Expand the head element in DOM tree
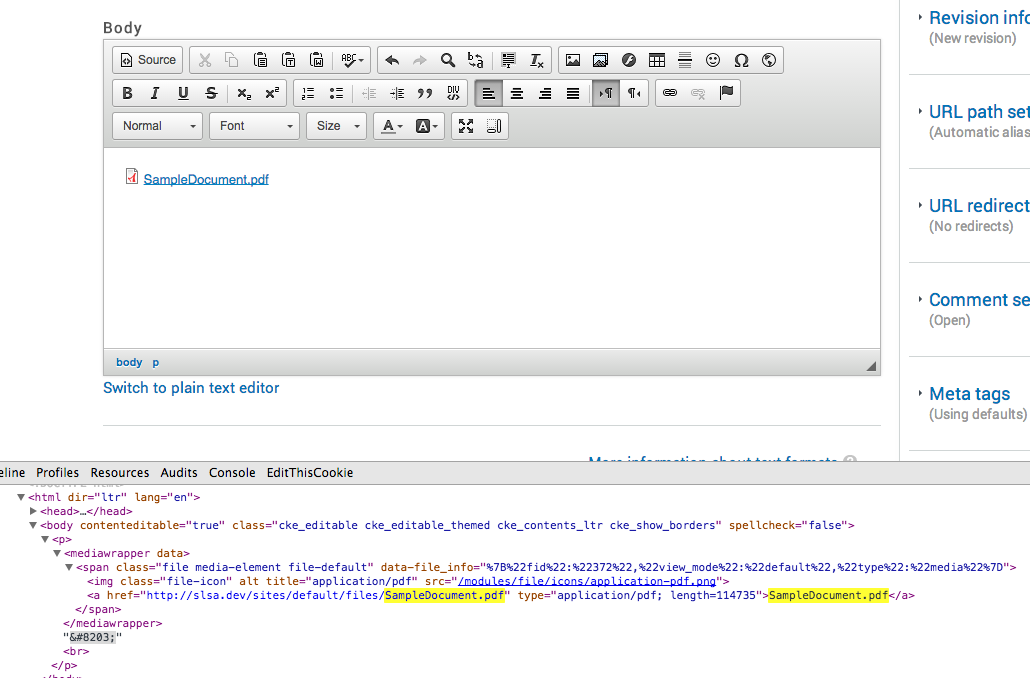Viewport: 1030px width, 678px height. point(33,511)
